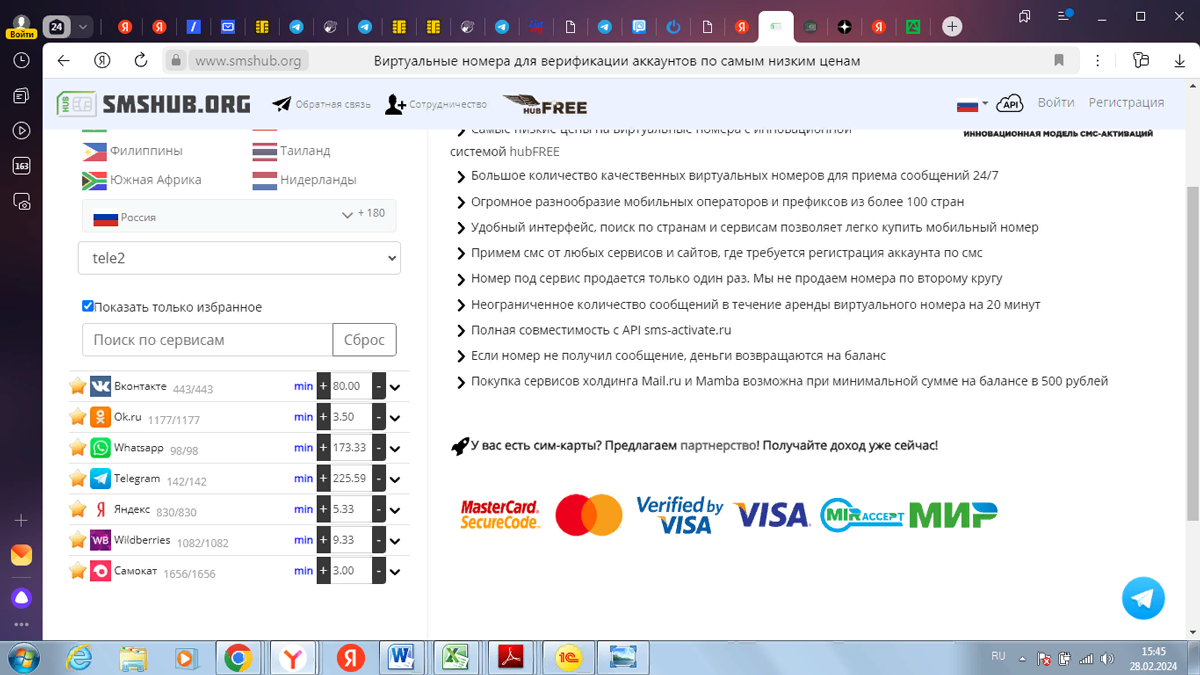
Task: Toggle favorite star for Telegram service
Action: point(77,479)
